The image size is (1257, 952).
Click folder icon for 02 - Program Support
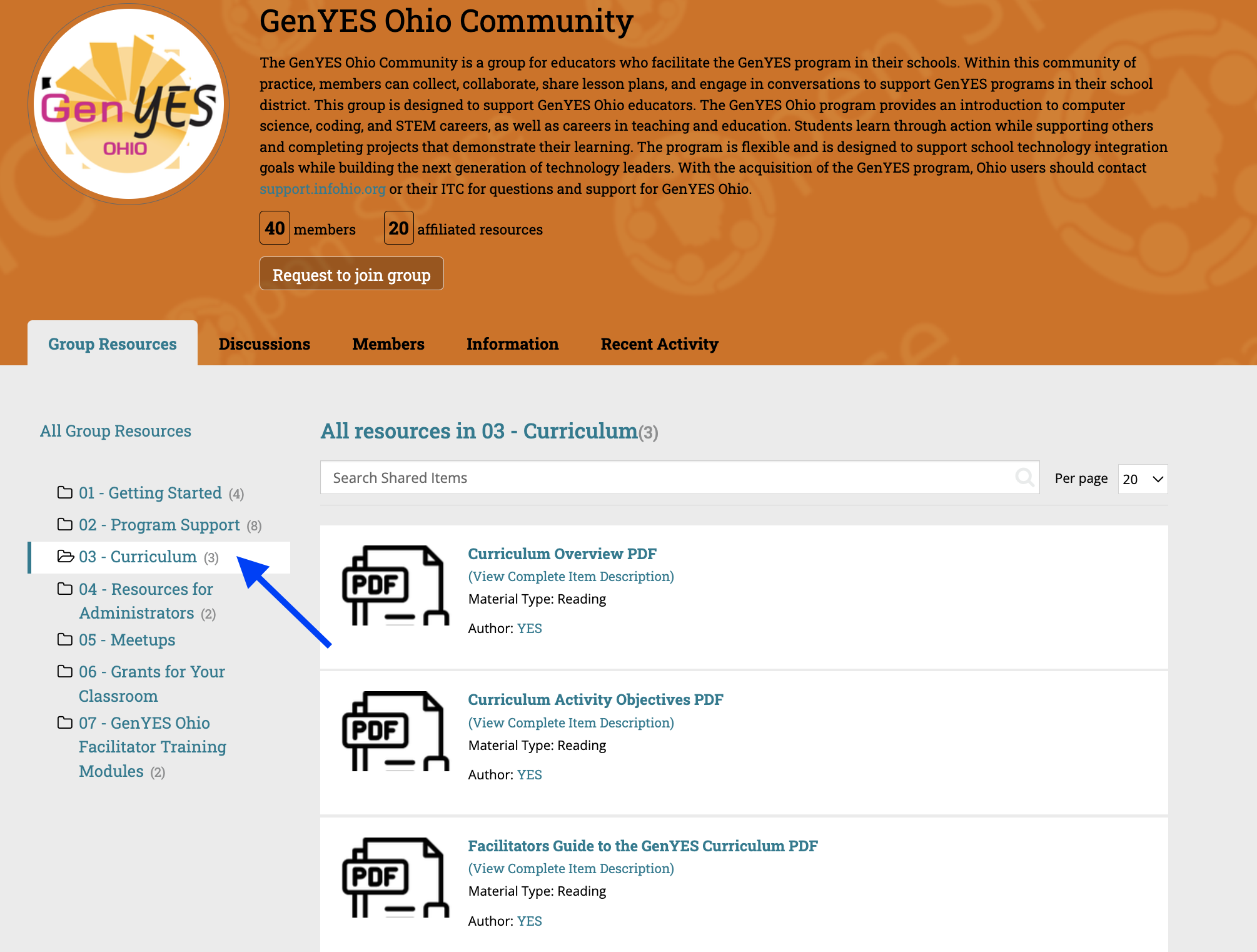pyautogui.click(x=65, y=524)
